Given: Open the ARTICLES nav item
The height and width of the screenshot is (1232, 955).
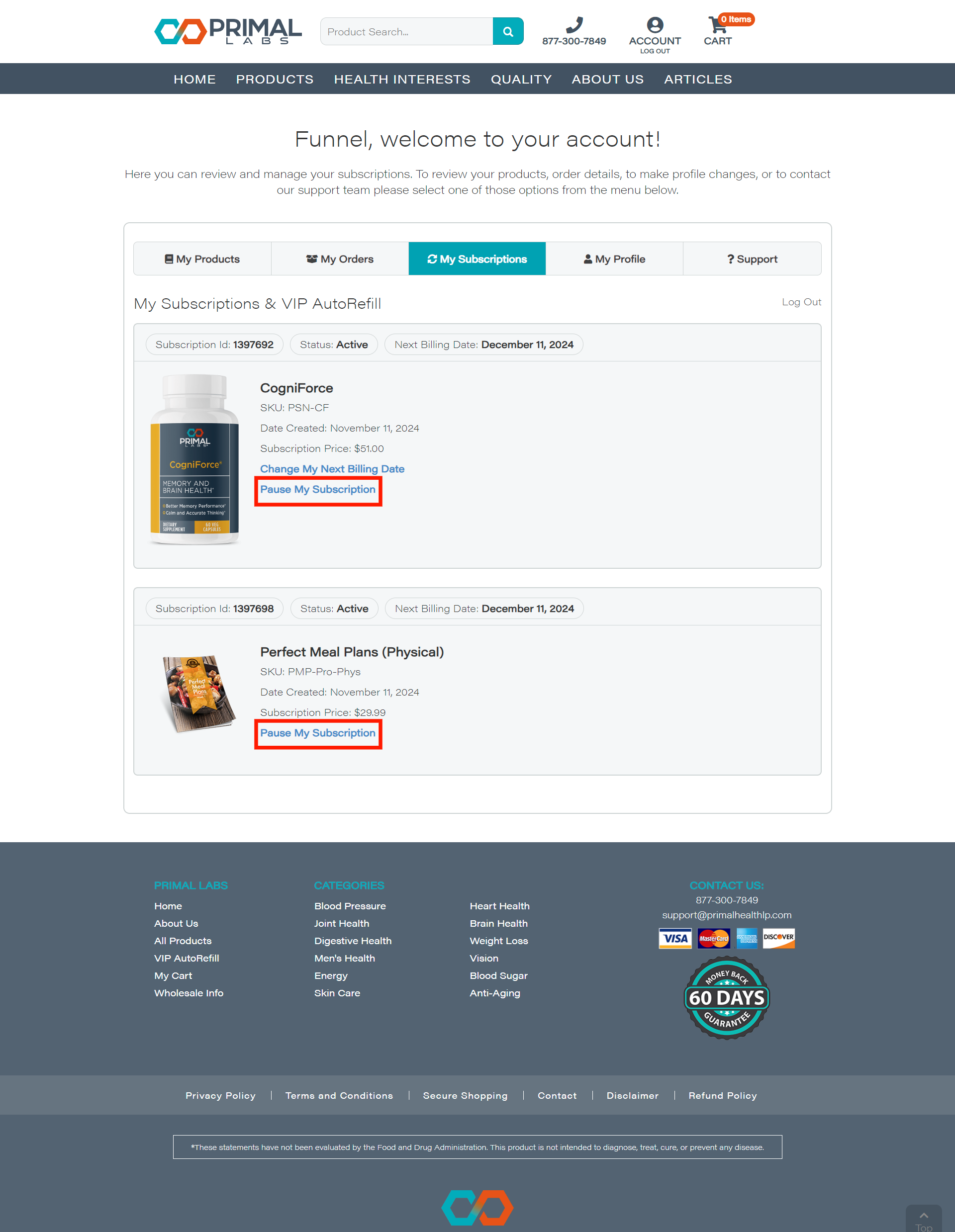Looking at the screenshot, I should (698, 79).
